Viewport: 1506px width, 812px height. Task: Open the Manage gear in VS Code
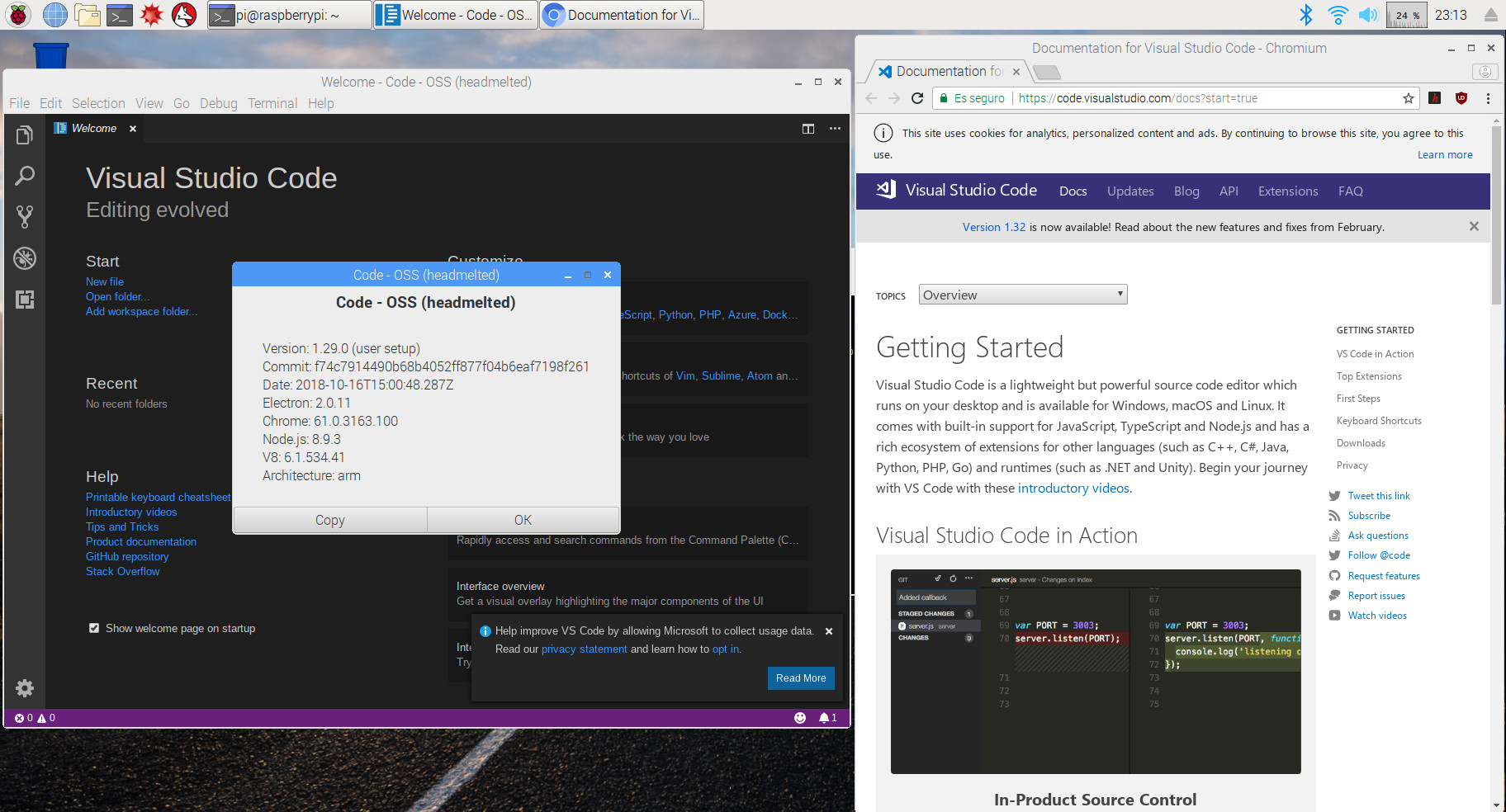25,688
